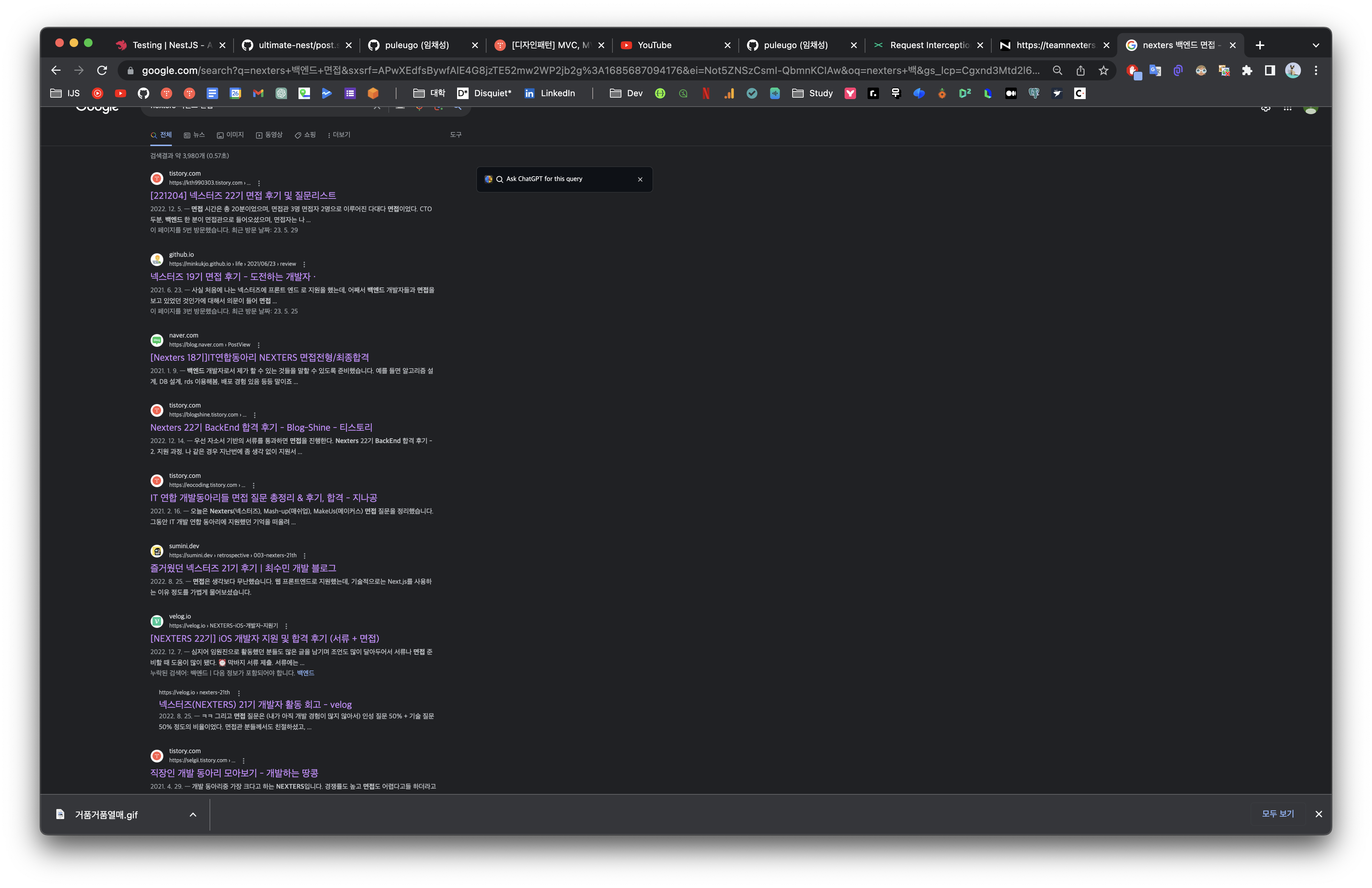Select the 이미지 search filter tab

pos(230,135)
